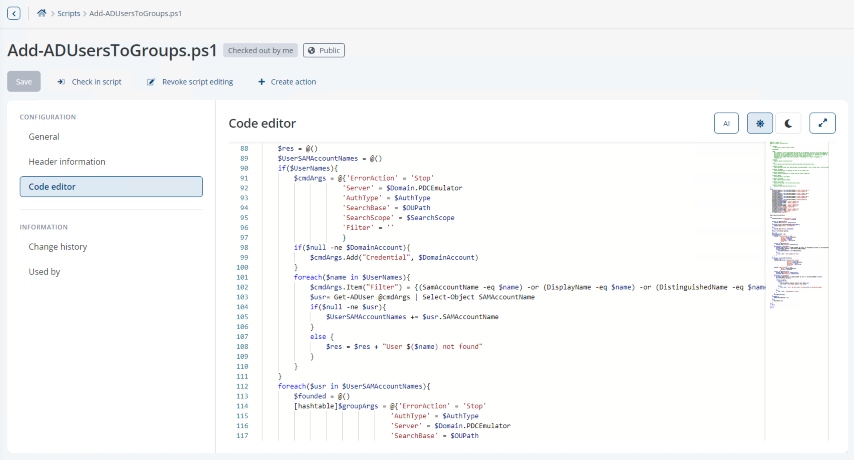The image size is (854, 460).
Task: Click line number 112 in gutter
Action: click(x=242, y=386)
